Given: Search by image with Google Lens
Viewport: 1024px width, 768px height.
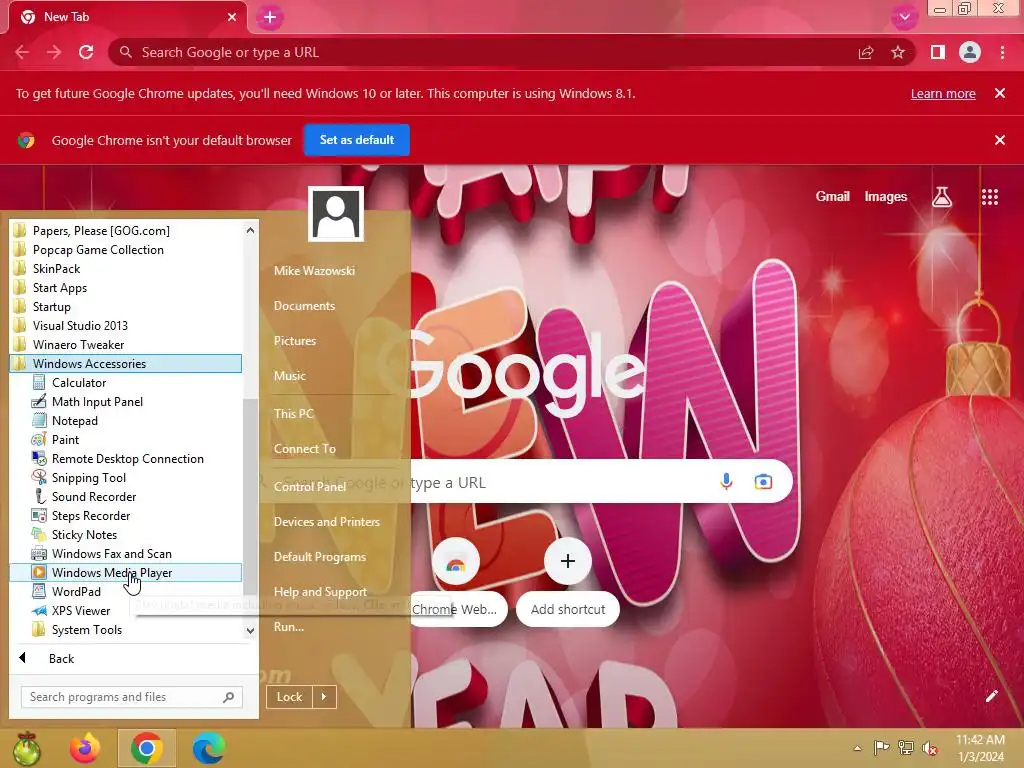Looking at the screenshot, I should [x=763, y=482].
